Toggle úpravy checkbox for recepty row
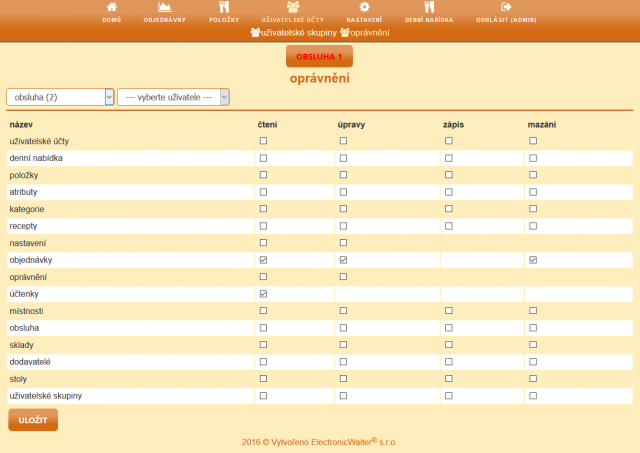Viewport: 640px width, 453px height. [343, 226]
